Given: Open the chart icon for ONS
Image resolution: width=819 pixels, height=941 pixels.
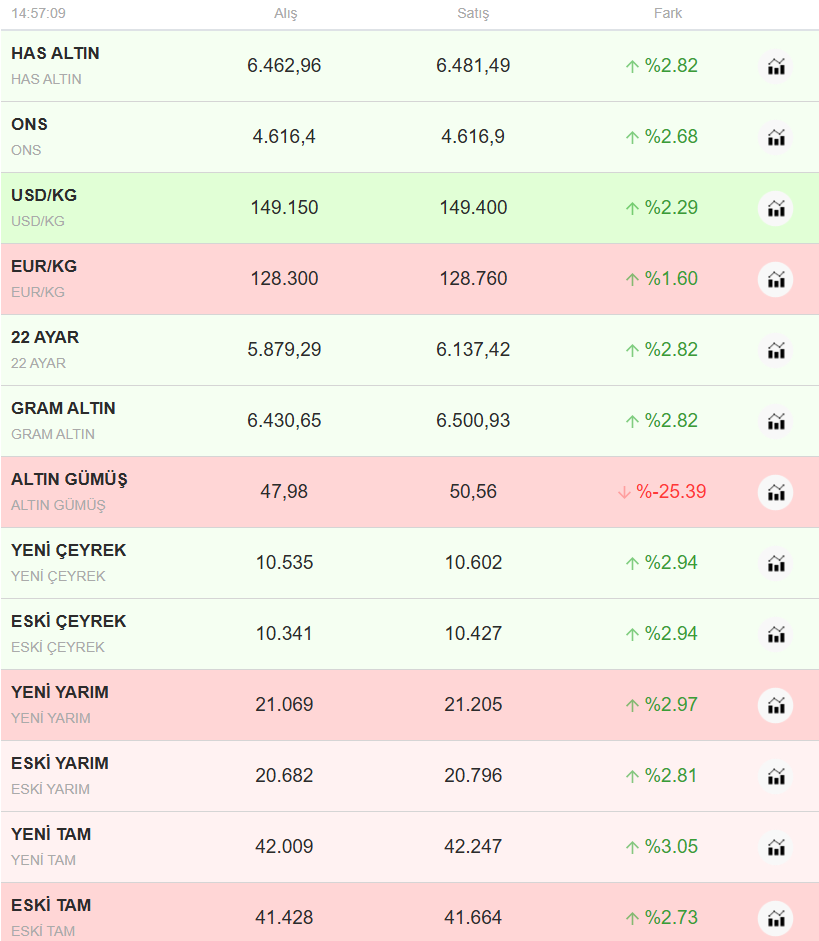Looking at the screenshot, I should coord(775,138).
